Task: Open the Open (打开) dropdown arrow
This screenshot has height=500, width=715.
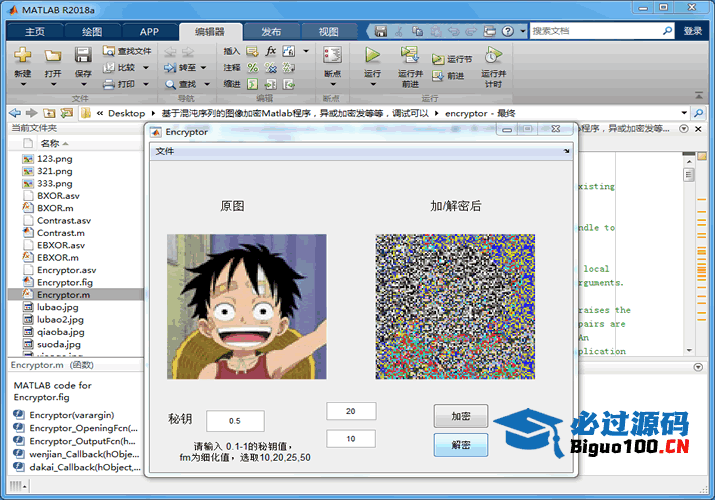Action: (x=53, y=85)
